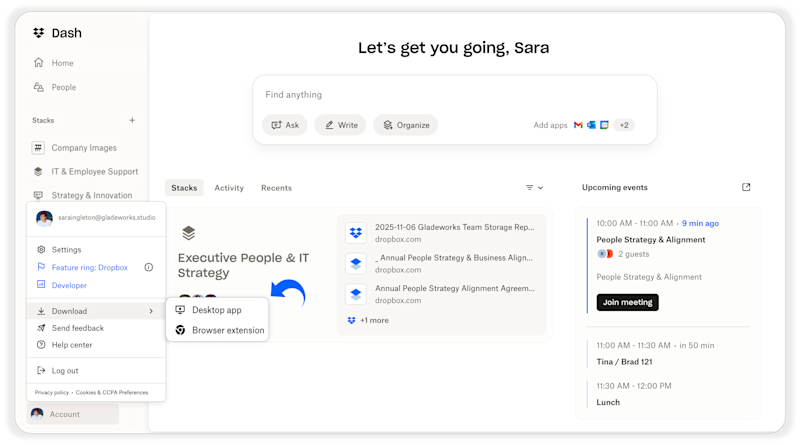
Task: Click the saraingleton@gladeworks.studio account header
Action: [x=96, y=218]
